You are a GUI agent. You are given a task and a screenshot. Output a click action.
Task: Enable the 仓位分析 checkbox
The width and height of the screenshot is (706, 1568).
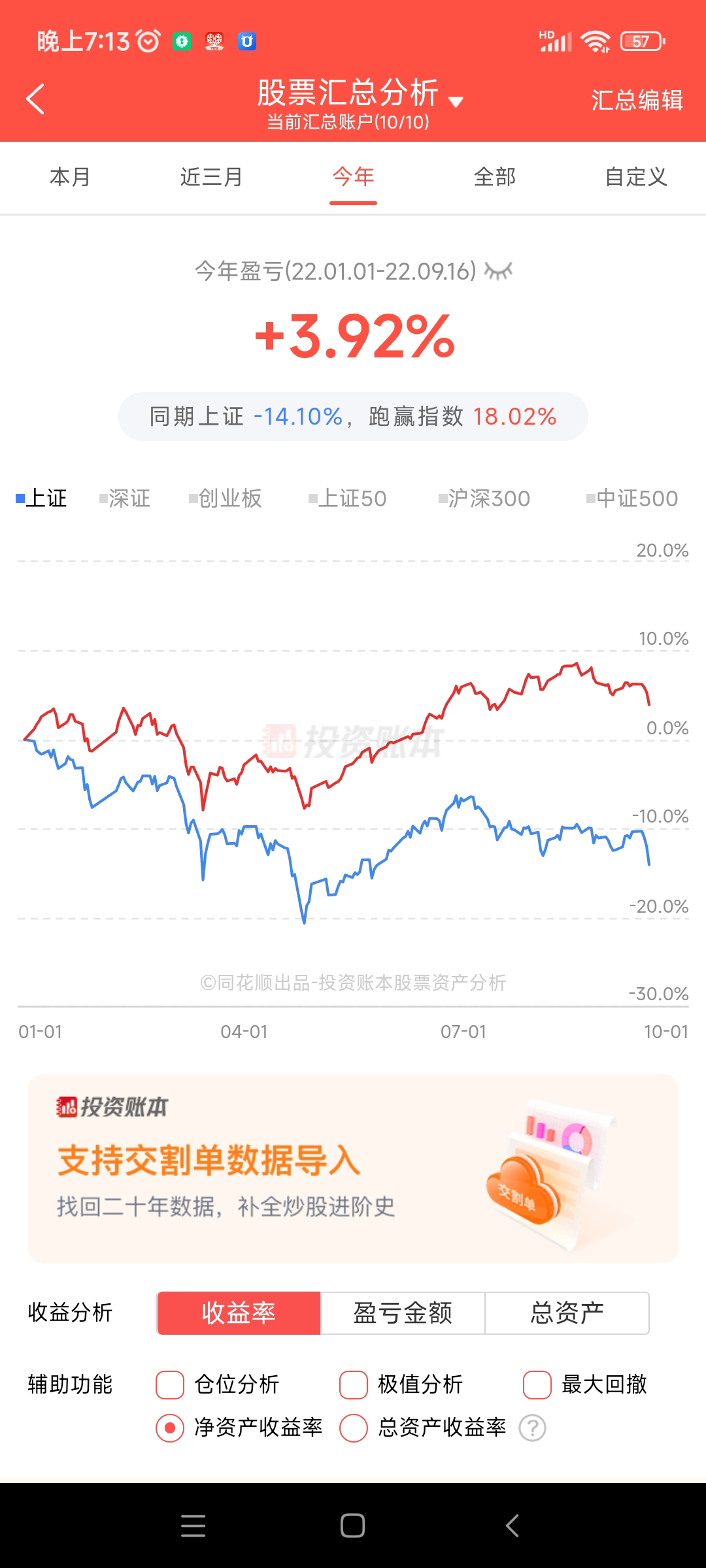coord(170,1384)
